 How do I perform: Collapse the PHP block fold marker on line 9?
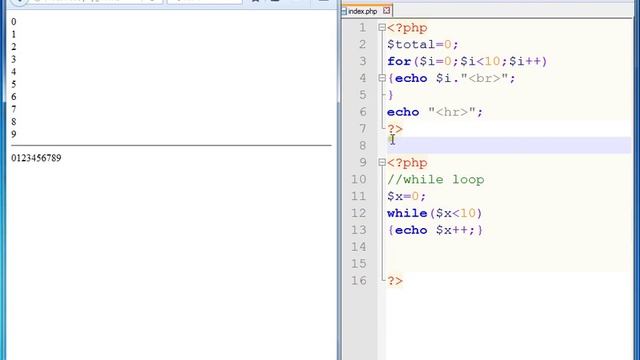click(382, 162)
